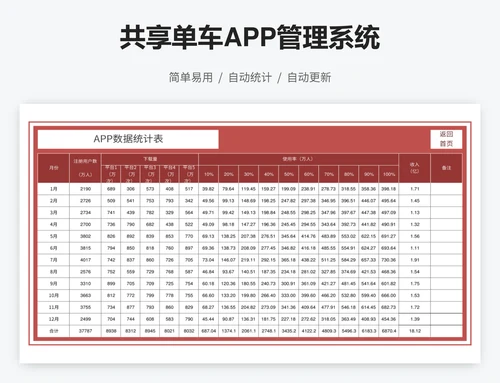
Task: Select the 1月 row label
Action: coord(53,189)
